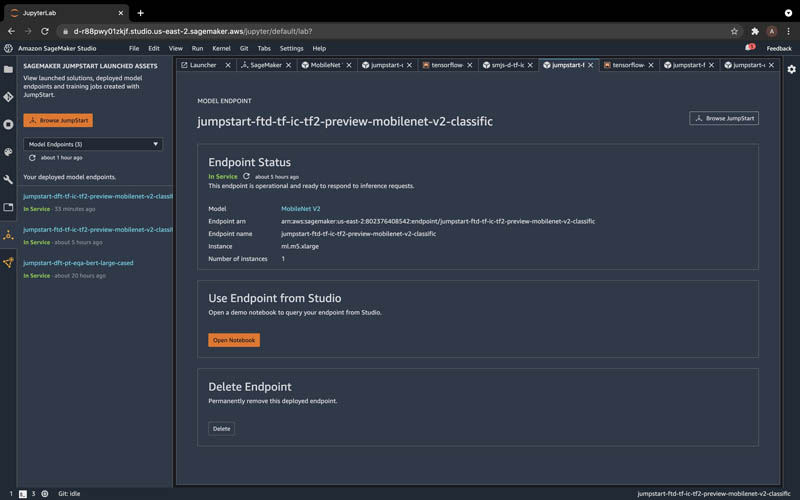Click the terminal count icon in status bar

click(22, 494)
